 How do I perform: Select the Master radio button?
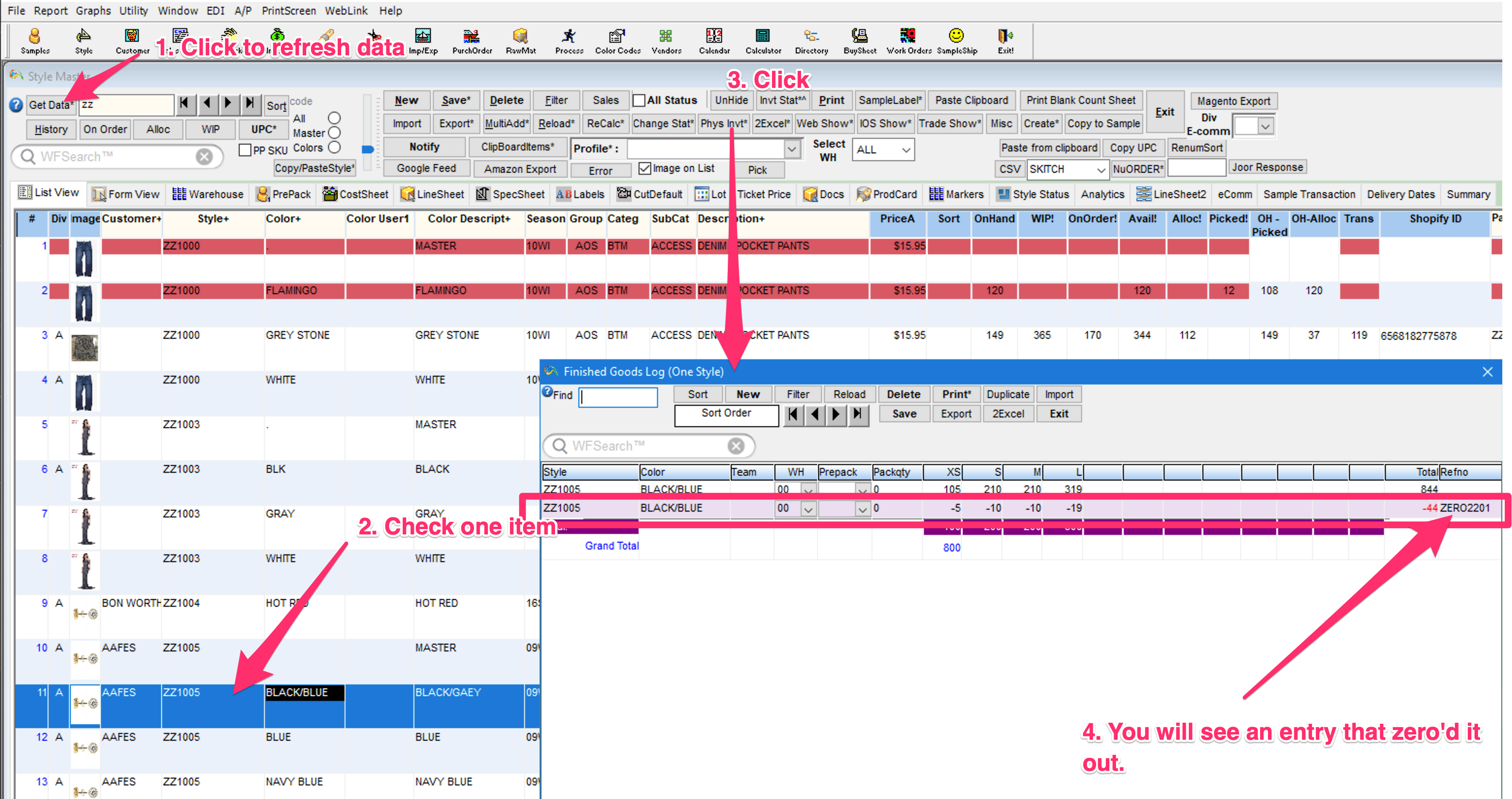pyautogui.click(x=334, y=133)
